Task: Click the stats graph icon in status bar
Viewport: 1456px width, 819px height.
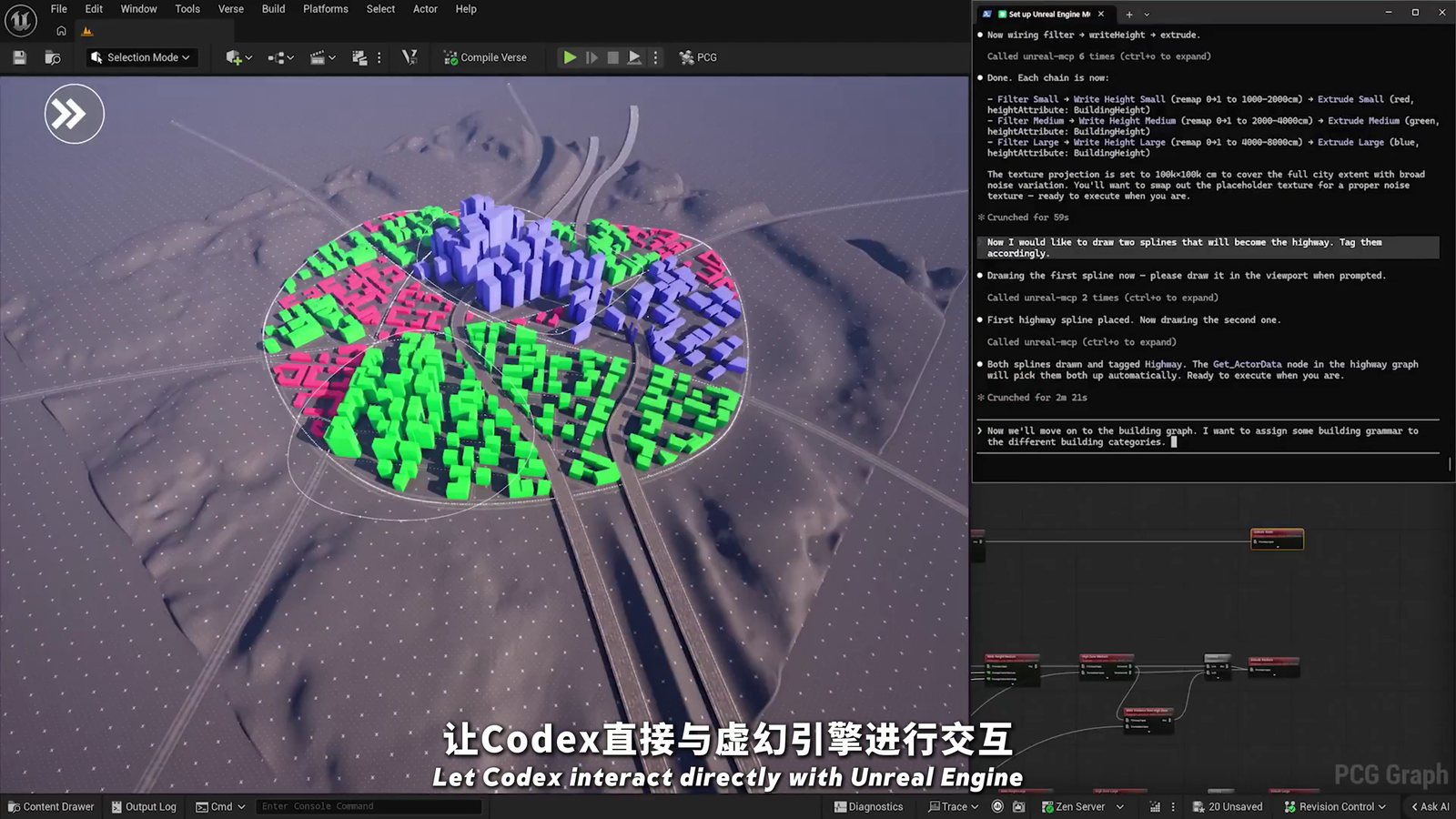Action: [1155, 806]
